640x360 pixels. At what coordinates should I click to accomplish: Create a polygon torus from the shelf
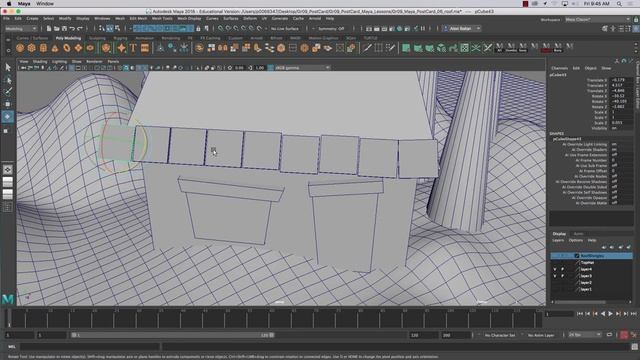tap(67, 48)
